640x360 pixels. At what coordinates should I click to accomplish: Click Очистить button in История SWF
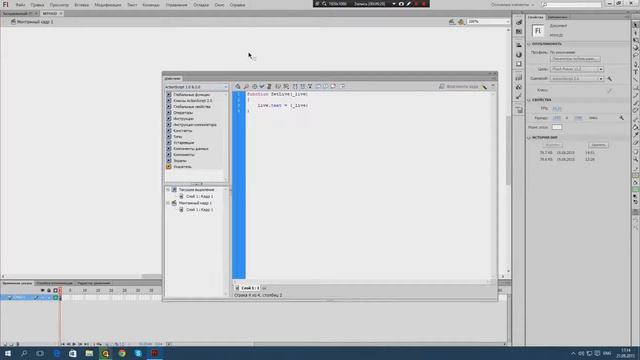(598, 145)
